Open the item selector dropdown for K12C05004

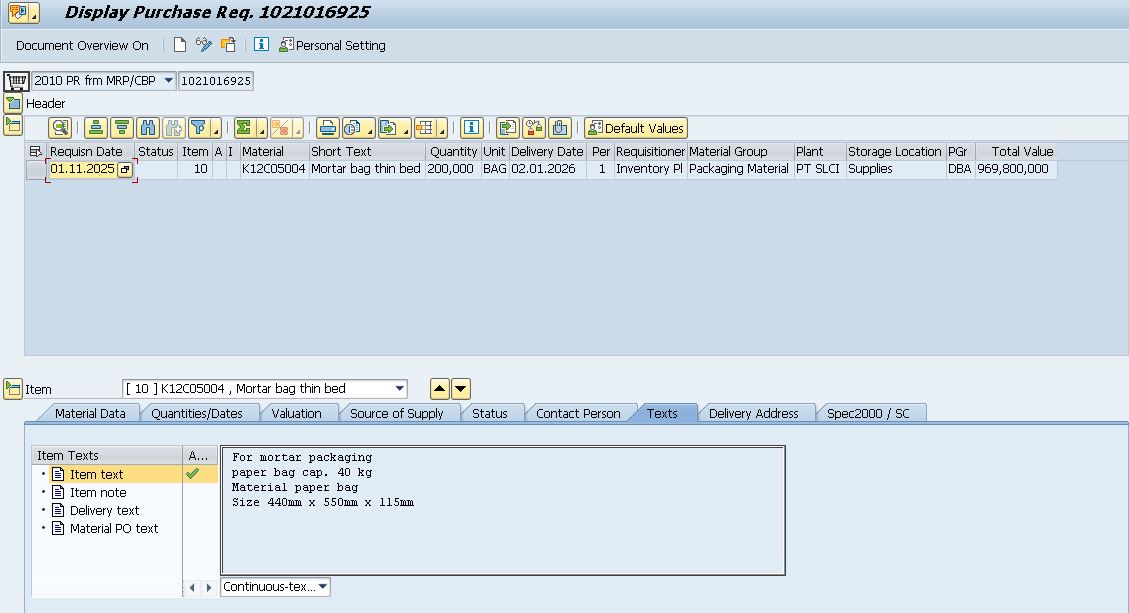[x=400, y=389]
